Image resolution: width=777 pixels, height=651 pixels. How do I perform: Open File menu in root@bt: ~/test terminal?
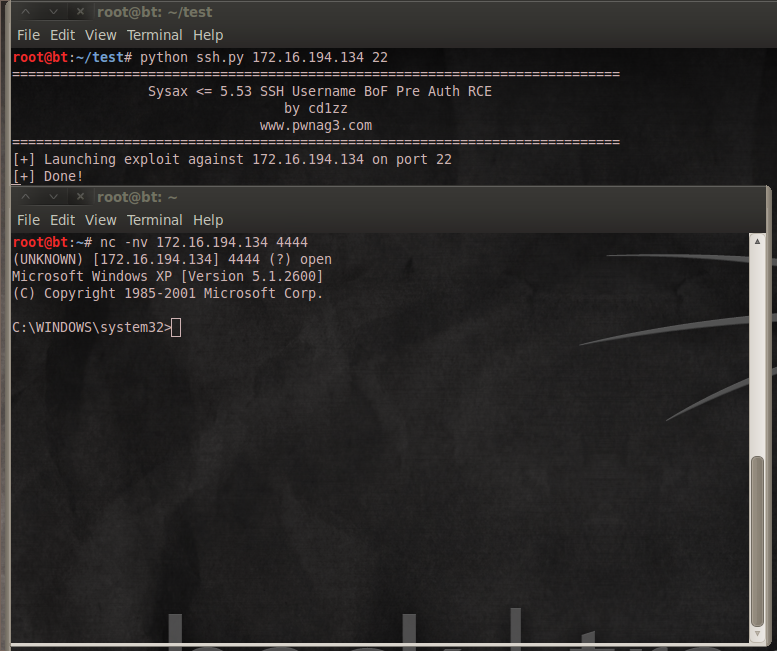[28, 35]
